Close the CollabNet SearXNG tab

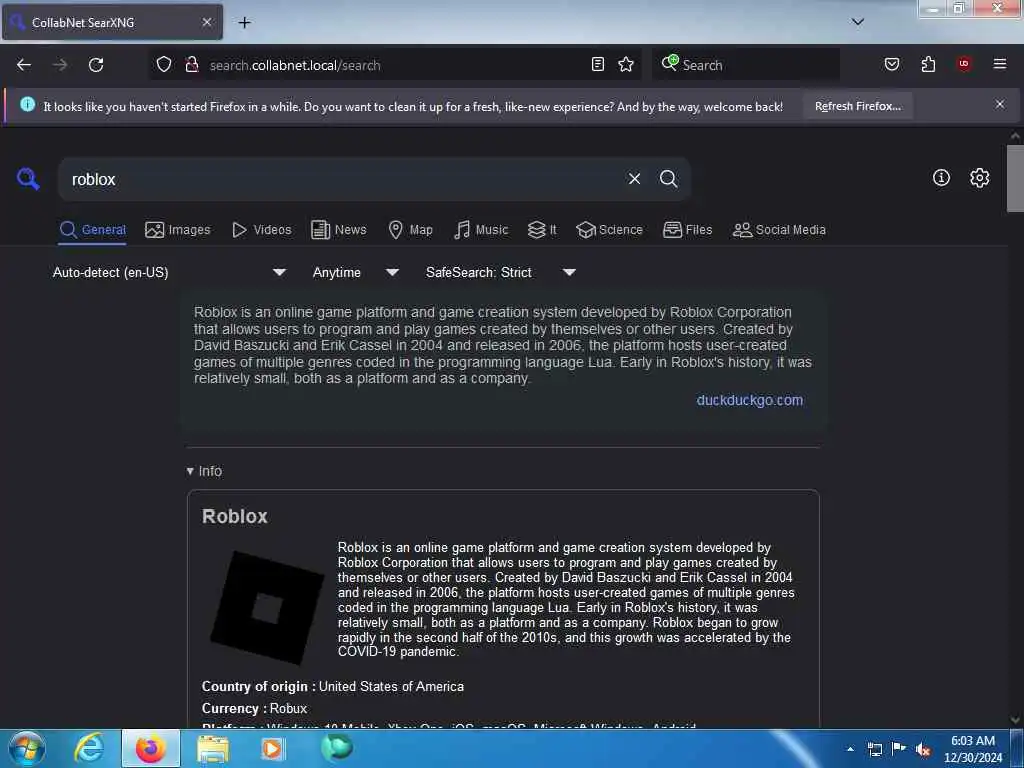coord(206,22)
